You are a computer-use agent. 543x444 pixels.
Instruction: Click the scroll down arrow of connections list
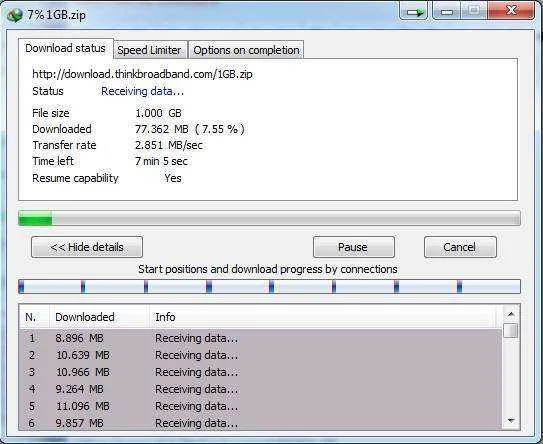[x=511, y=421]
